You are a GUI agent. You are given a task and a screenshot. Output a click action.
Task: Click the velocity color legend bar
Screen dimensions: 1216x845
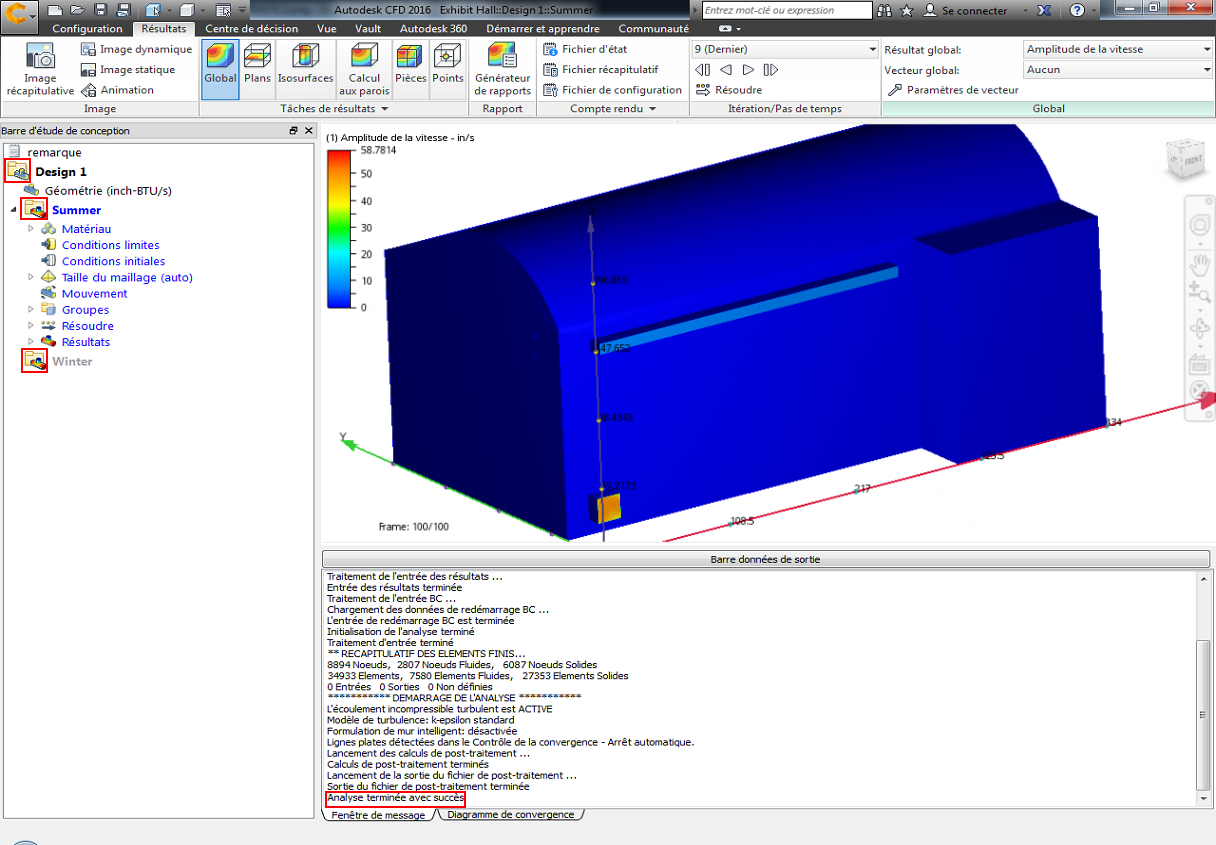(x=341, y=229)
